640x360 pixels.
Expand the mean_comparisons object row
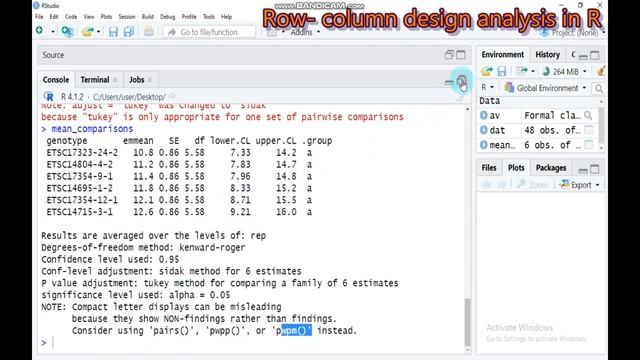click(x=483, y=145)
